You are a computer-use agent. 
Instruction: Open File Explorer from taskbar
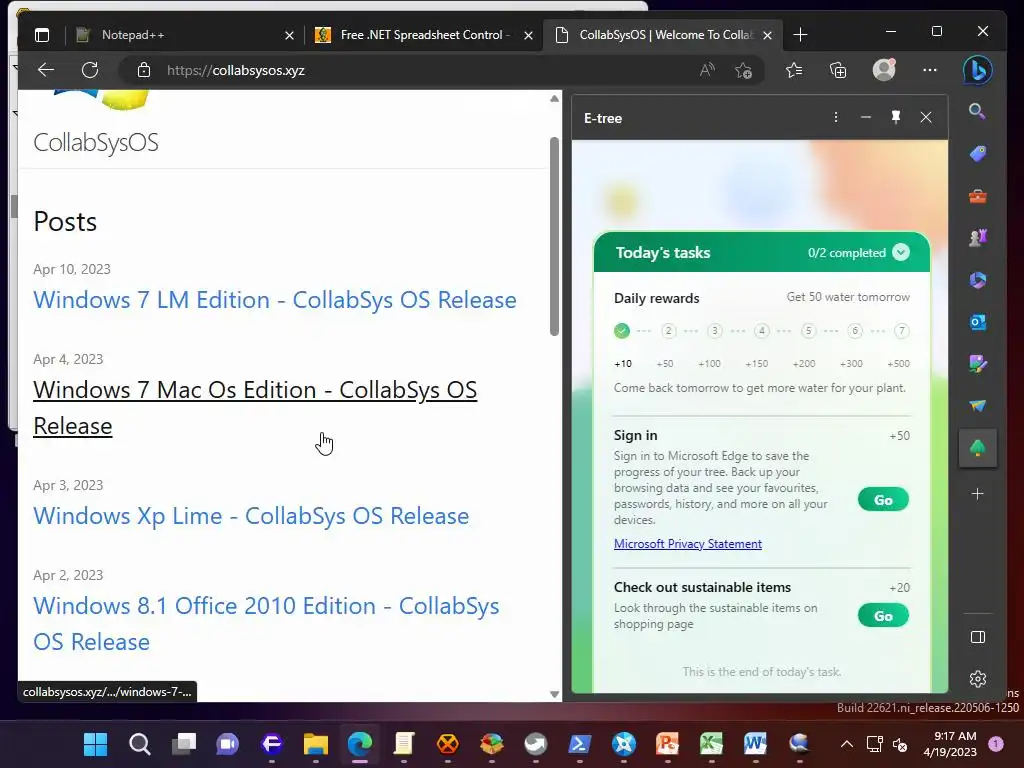pyautogui.click(x=315, y=744)
